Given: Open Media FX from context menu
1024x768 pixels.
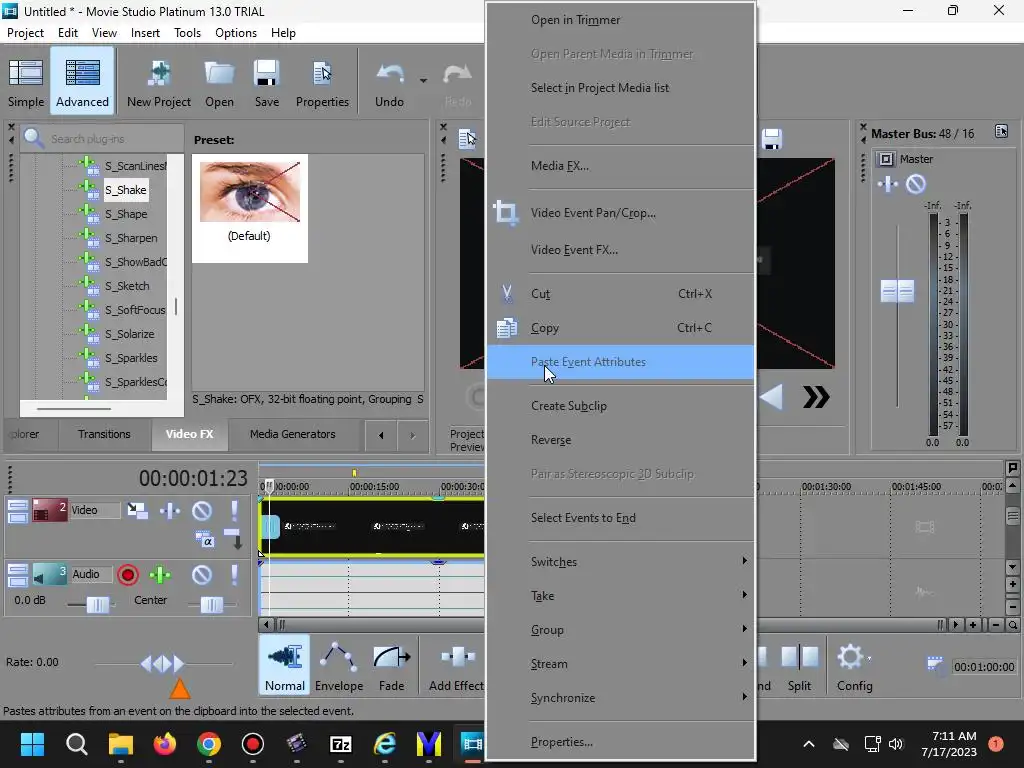Looking at the screenshot, I should click(x=620, y=166).
